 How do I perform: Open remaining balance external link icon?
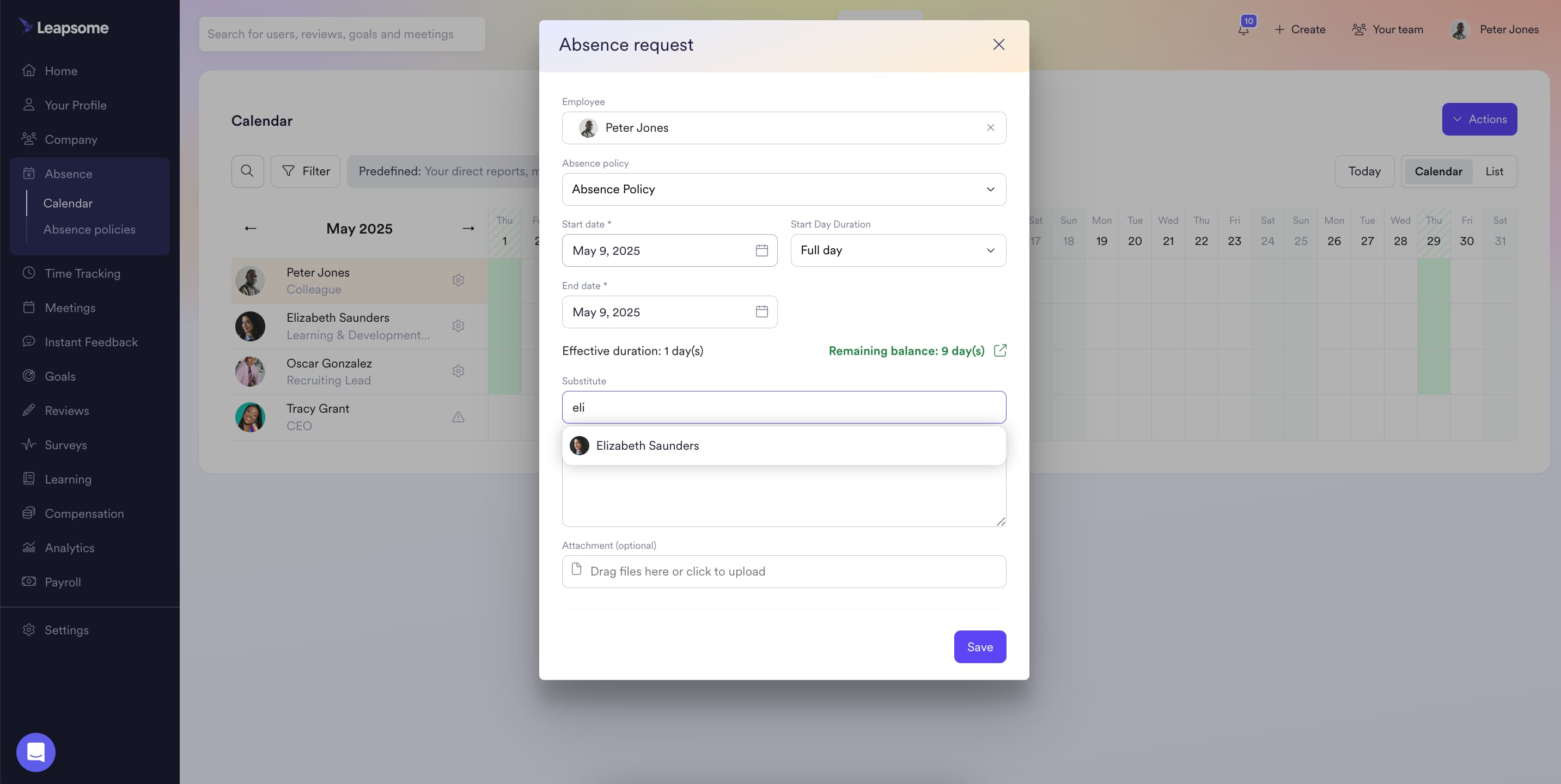pyautogui.click(x=1000, y=350)
